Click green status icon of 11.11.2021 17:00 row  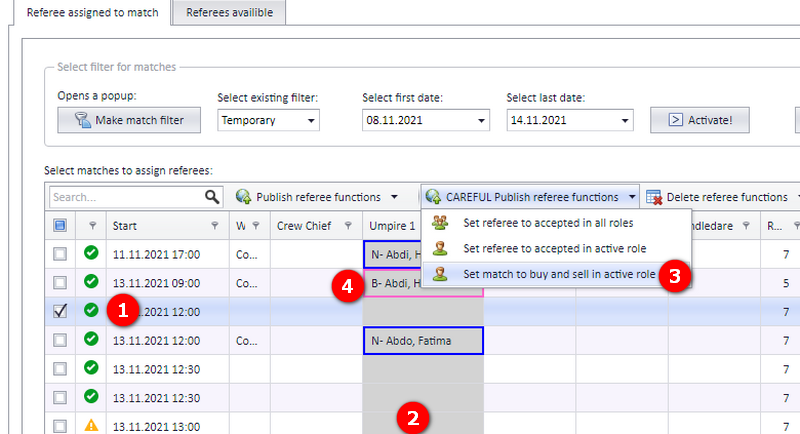[91, 252]
